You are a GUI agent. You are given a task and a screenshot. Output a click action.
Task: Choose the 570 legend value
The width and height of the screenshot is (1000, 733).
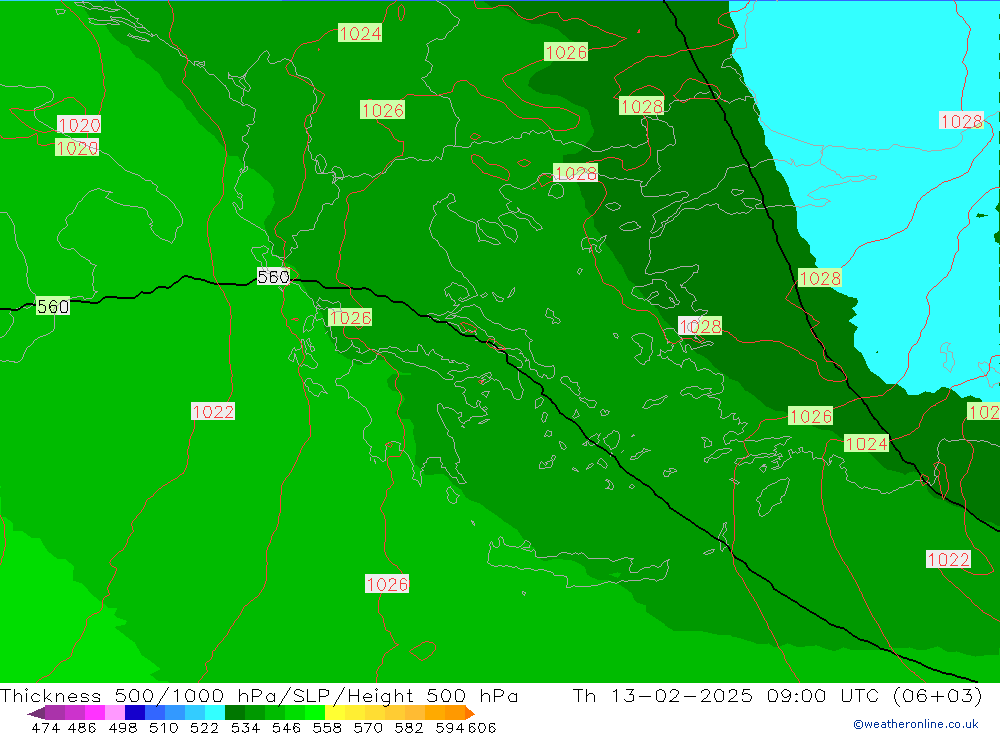(x=368, y=727)
